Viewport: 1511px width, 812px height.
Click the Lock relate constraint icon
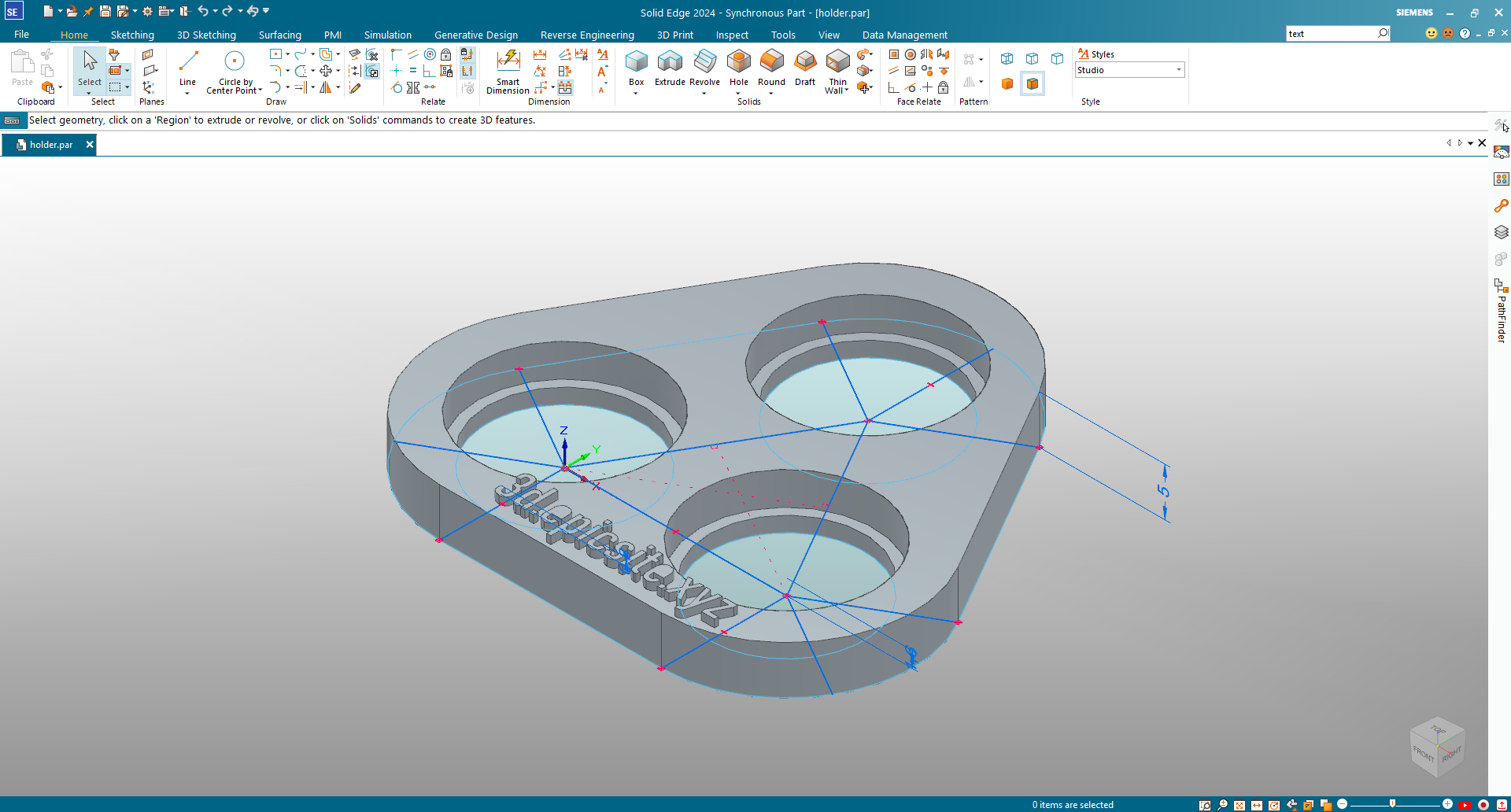tap(446, 54)
